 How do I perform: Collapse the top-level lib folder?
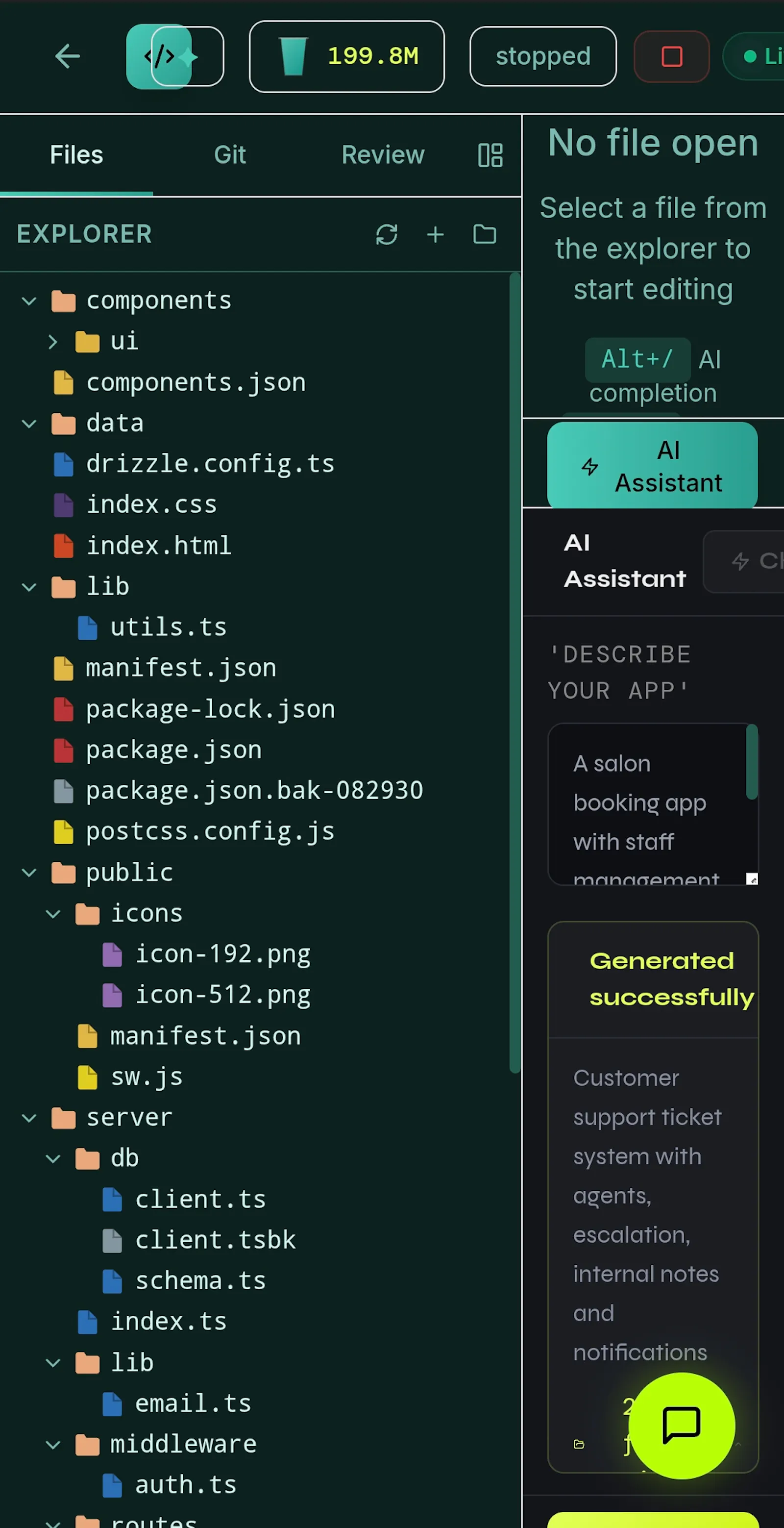[x=29, y=587]
